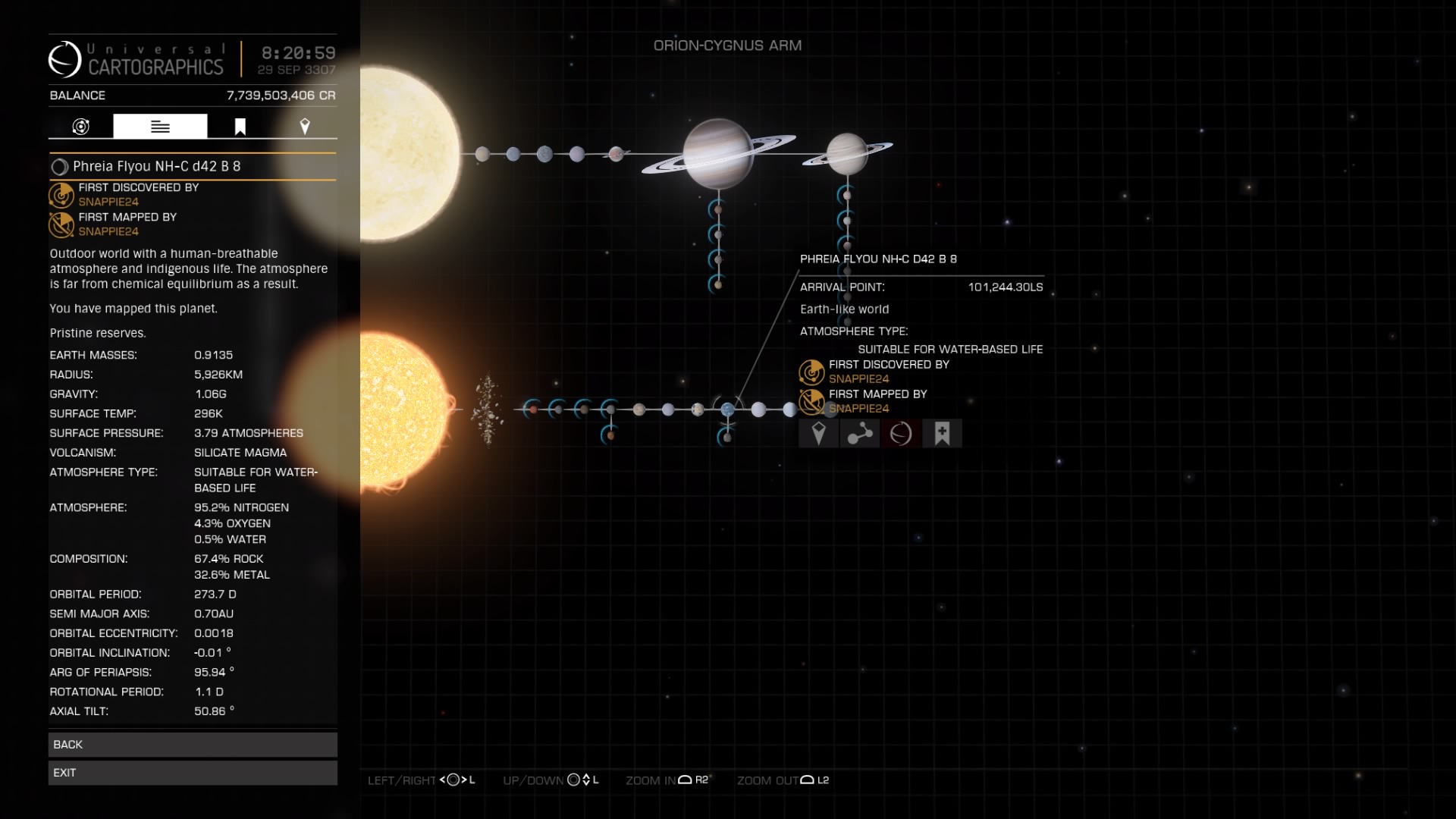
Task: Click the BACK button
Action: tap(193, 745)
